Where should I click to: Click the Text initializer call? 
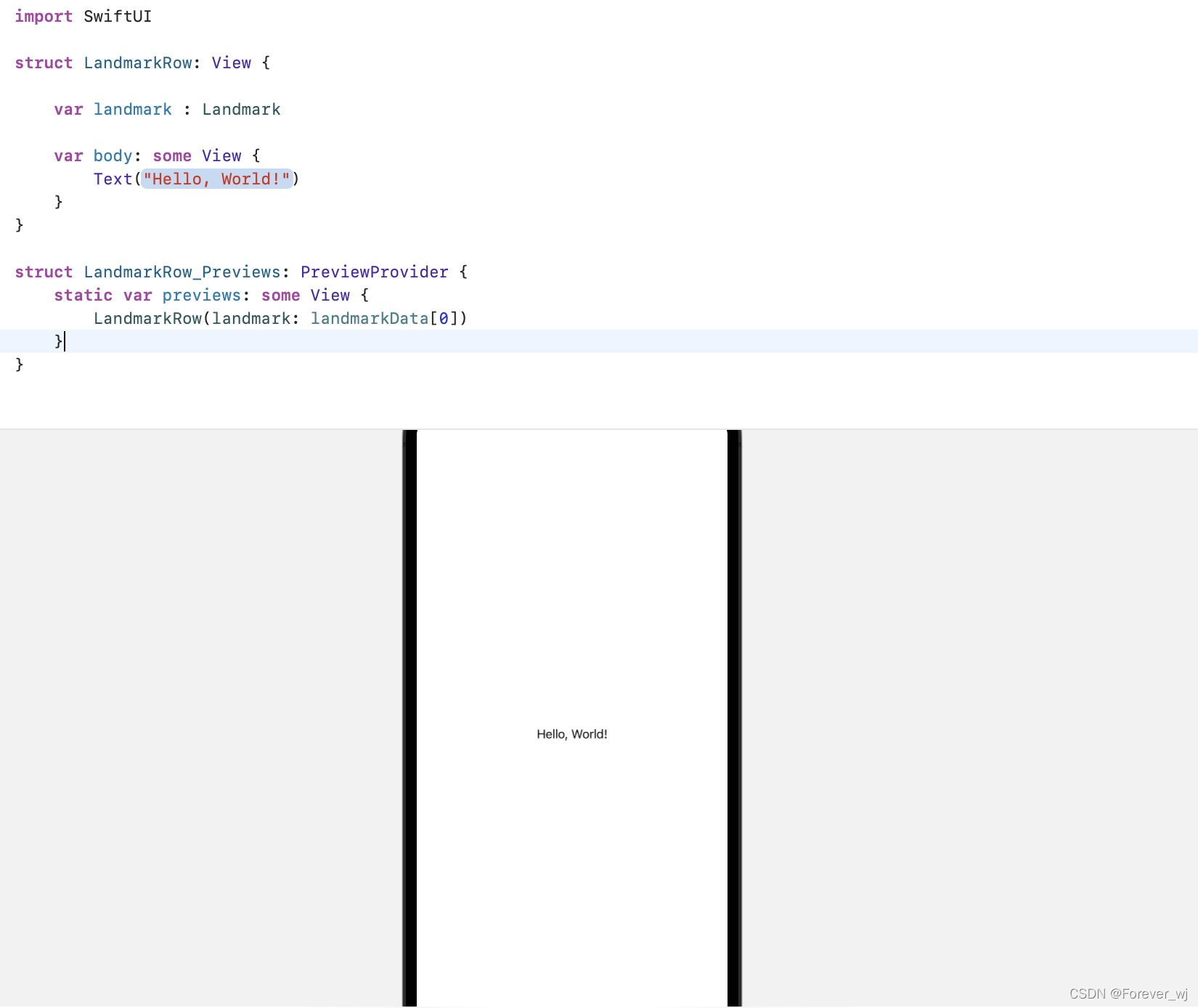113,179
